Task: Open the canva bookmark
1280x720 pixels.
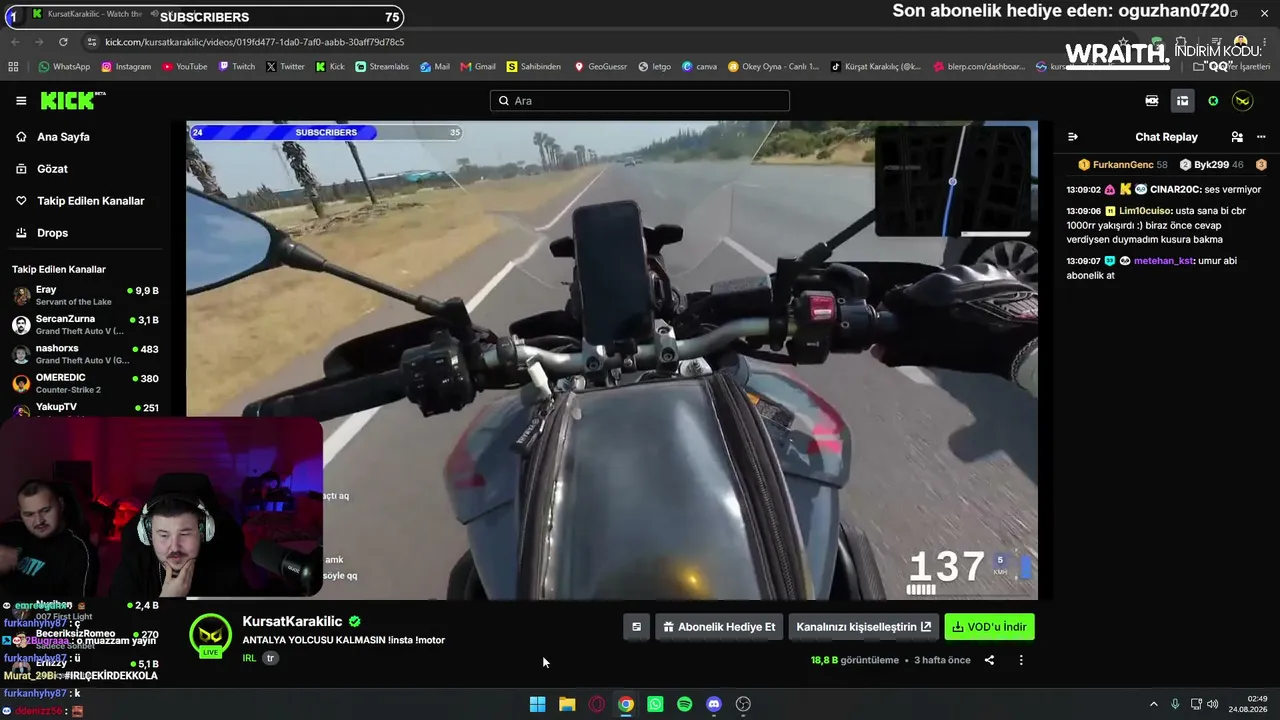Action: click(699, 67)
